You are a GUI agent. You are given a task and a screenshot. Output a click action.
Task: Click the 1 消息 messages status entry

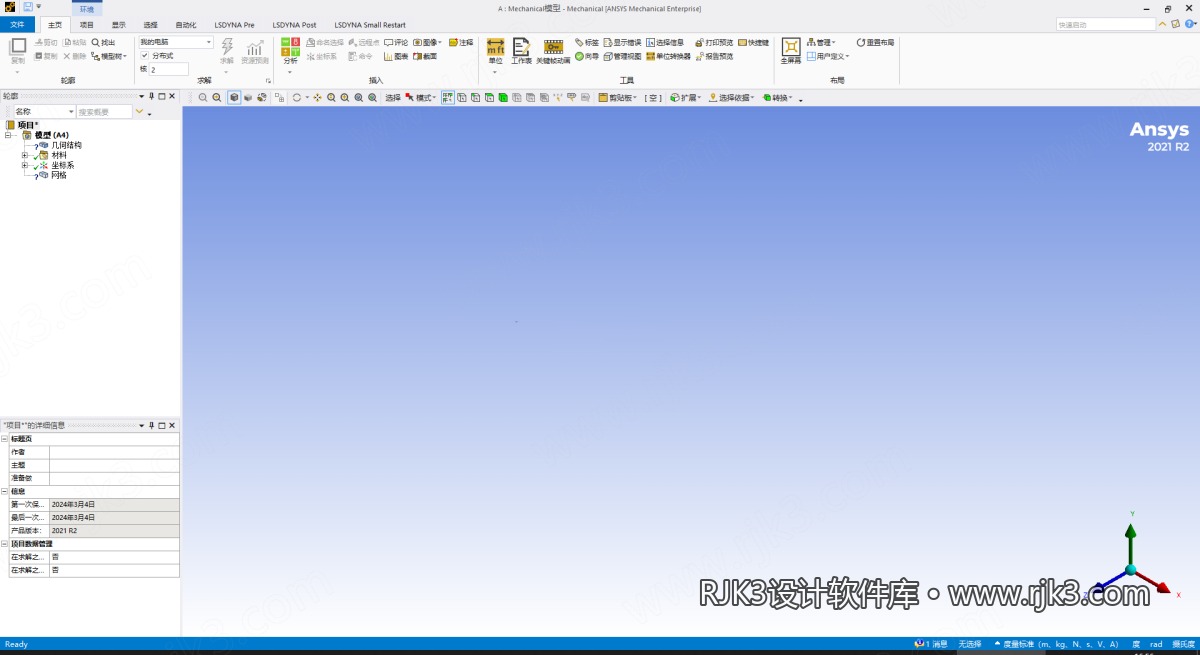point(932,644)
